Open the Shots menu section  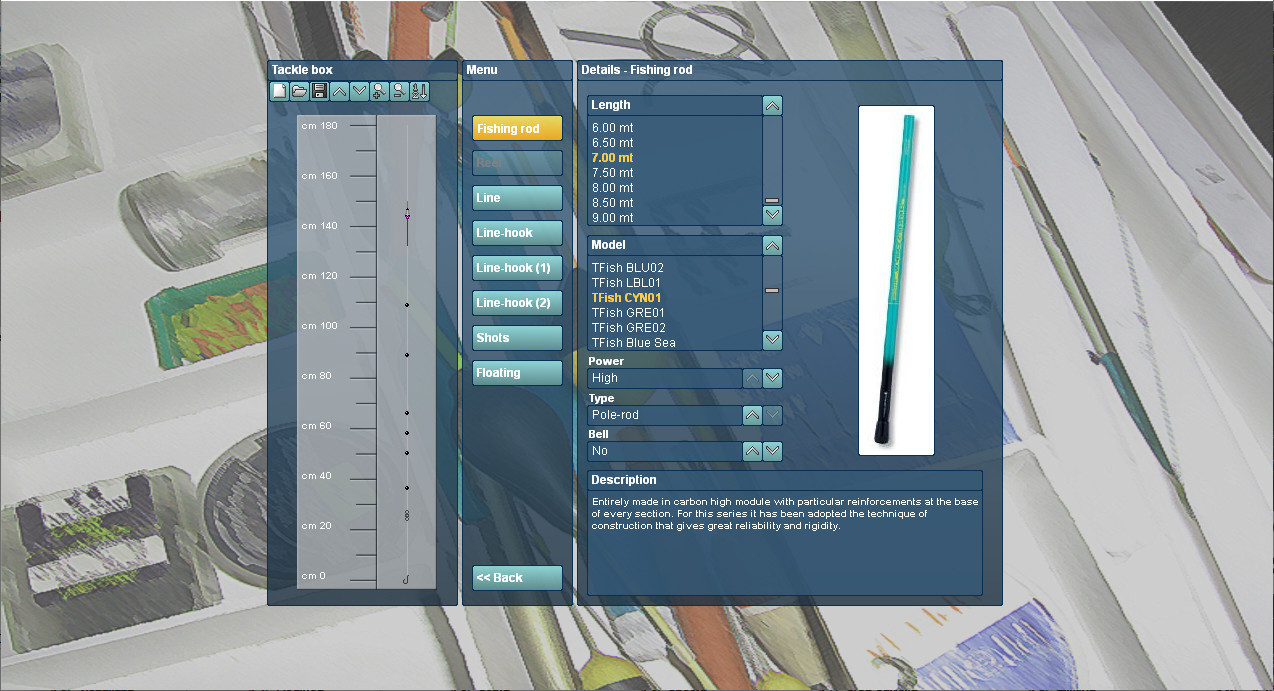(x=517, y=338)
